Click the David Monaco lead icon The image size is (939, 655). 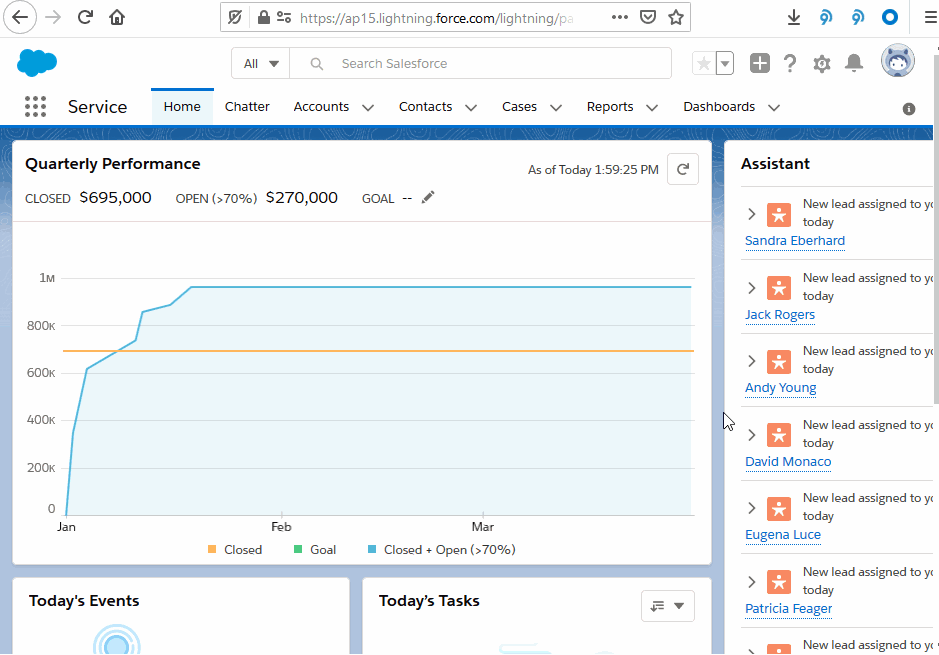pos(779,435)
